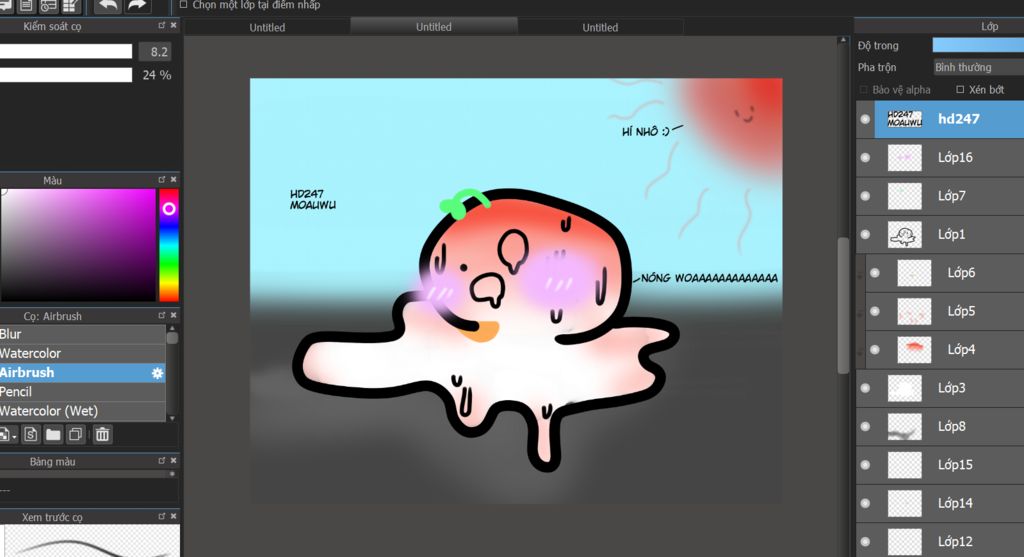
Task: Toggle visibility of Lớp12
Action: [x=865, y=541]
